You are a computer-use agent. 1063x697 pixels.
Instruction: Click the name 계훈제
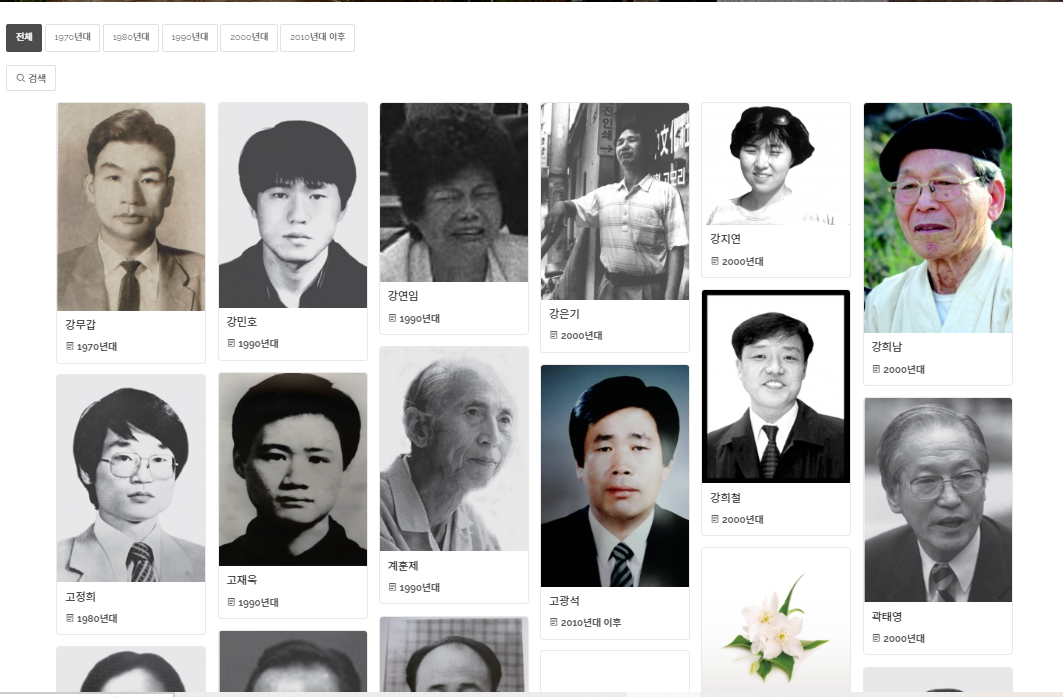[403, 565]
